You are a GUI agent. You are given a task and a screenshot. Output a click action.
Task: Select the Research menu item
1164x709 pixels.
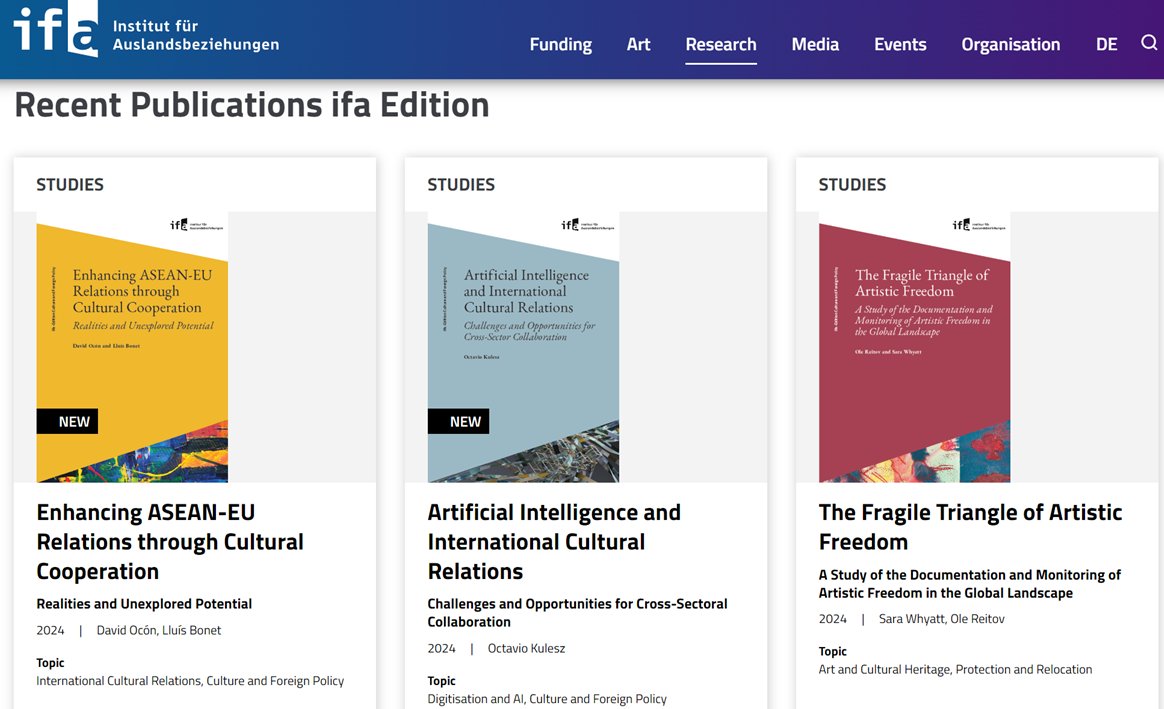tap(721, 45)
